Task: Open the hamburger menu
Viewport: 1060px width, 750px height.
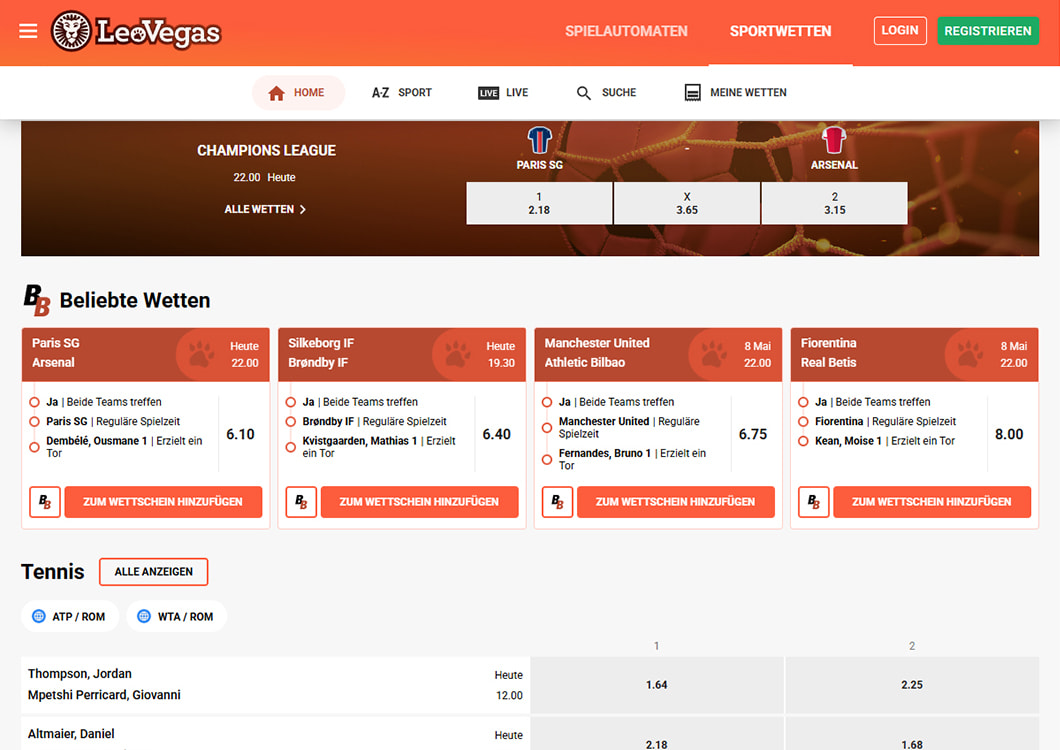Action: point(28,31)
